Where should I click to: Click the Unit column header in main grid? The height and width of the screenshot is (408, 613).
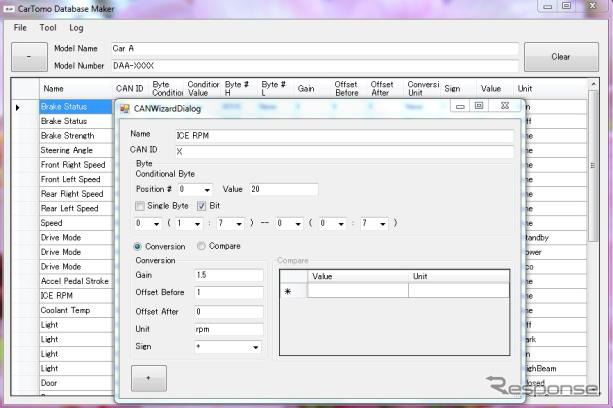[550, 89]
